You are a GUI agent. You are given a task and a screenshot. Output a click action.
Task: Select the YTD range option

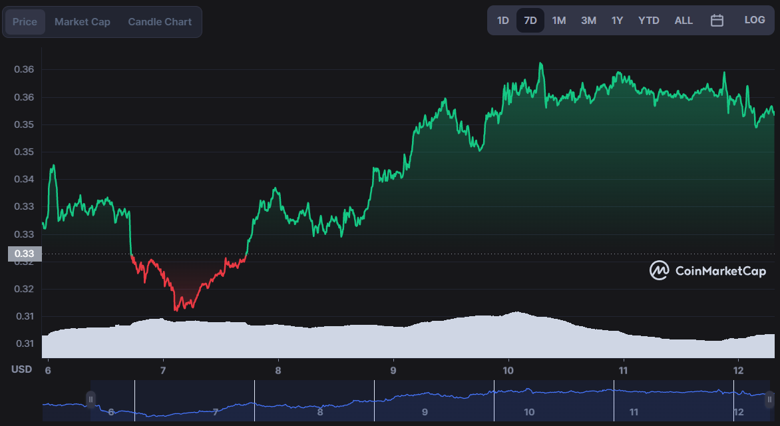649,20
